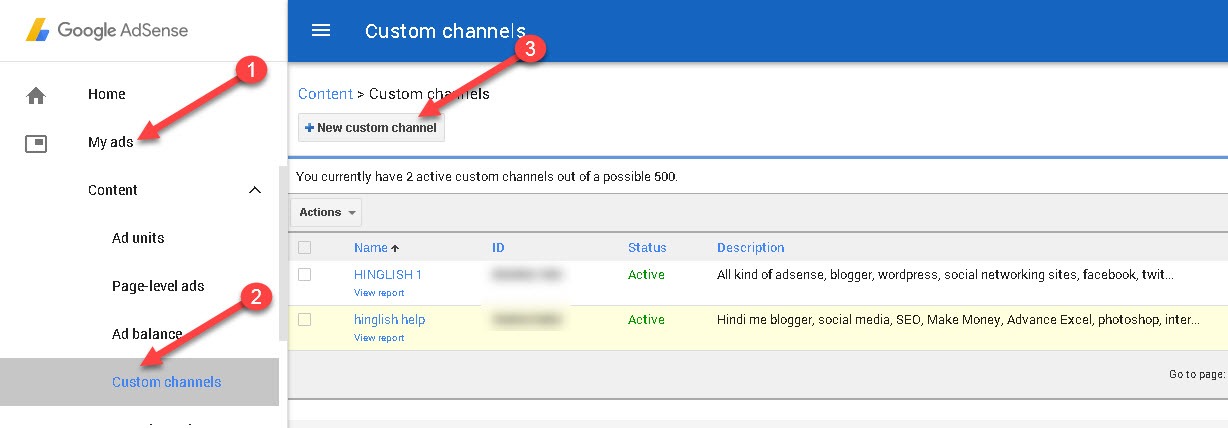
Task: Open the hamburger navigation menu
Action: click(x=321, y=30)
